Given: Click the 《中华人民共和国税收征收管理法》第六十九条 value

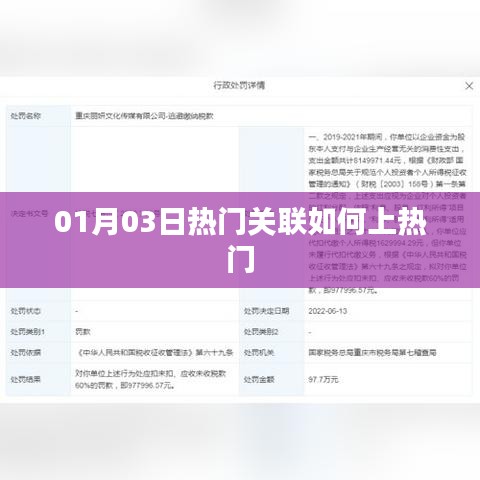Looking at the screenshot, I should click(154, 353).
